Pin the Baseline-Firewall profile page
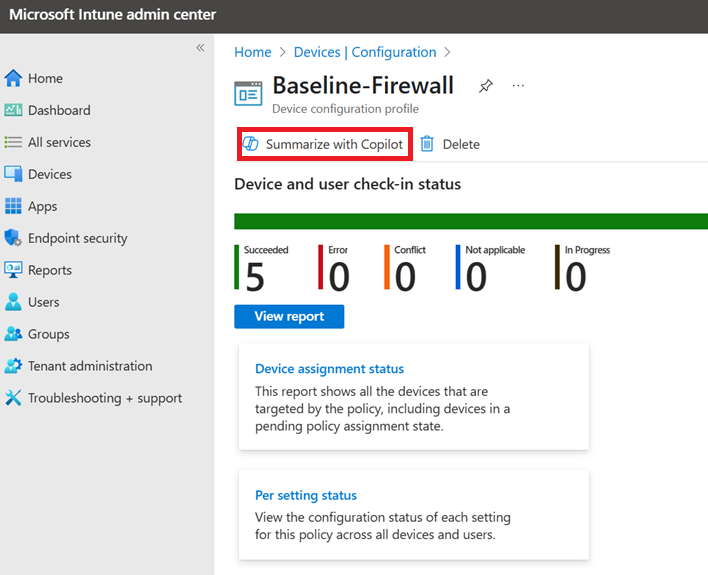 coord(486,86)
